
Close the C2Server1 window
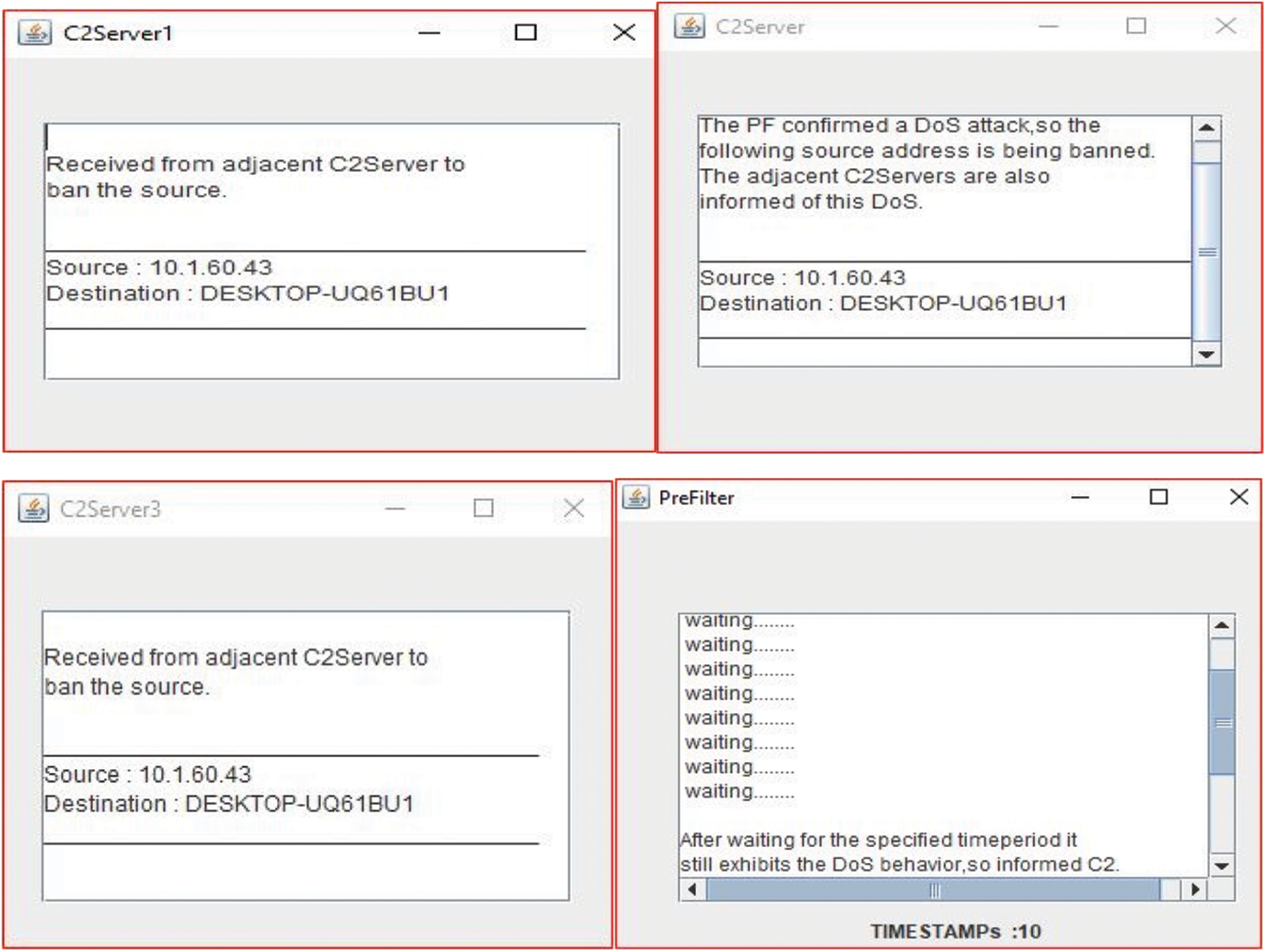tap(623, 32)
